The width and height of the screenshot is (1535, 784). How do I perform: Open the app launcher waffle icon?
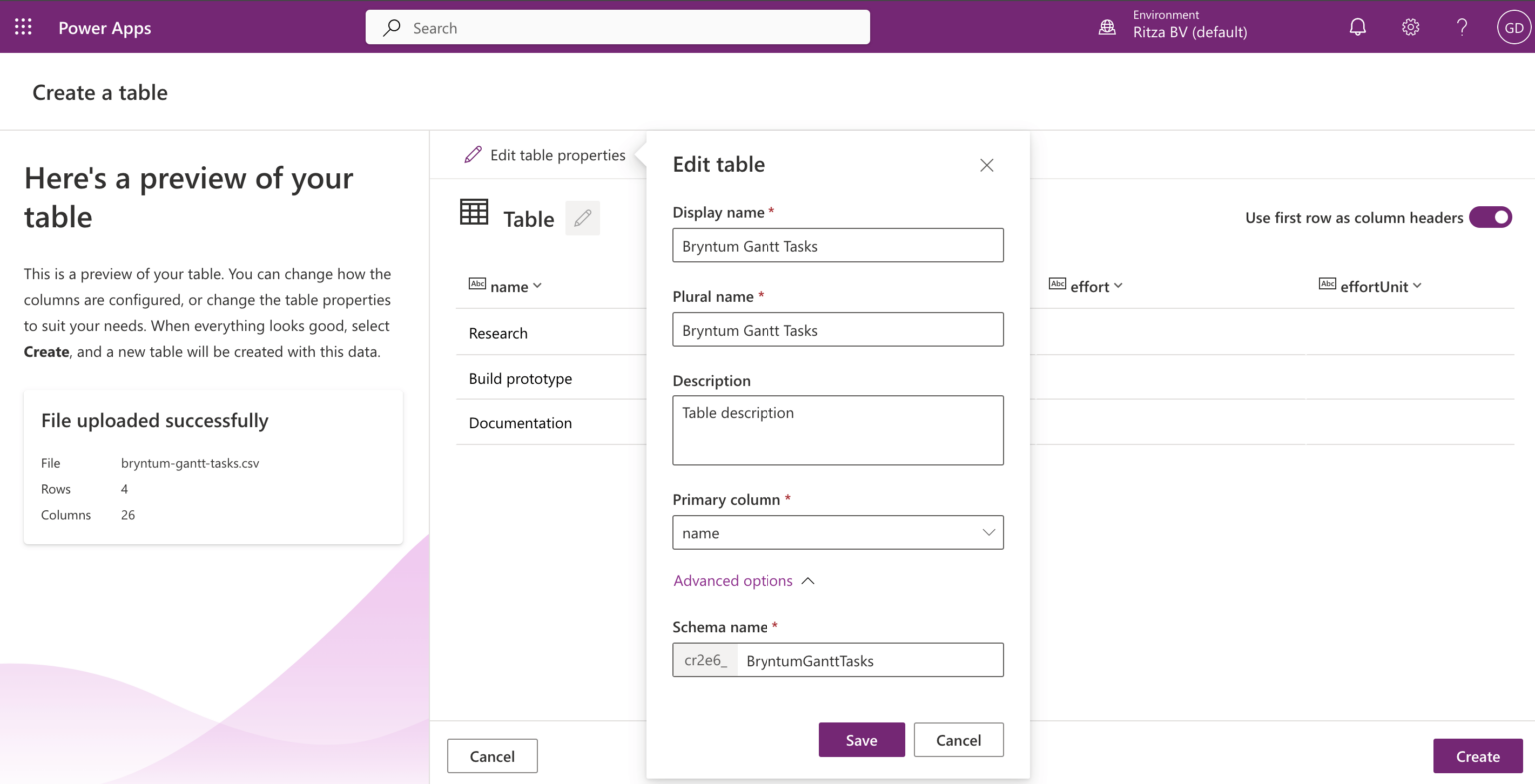coord(22,27)
